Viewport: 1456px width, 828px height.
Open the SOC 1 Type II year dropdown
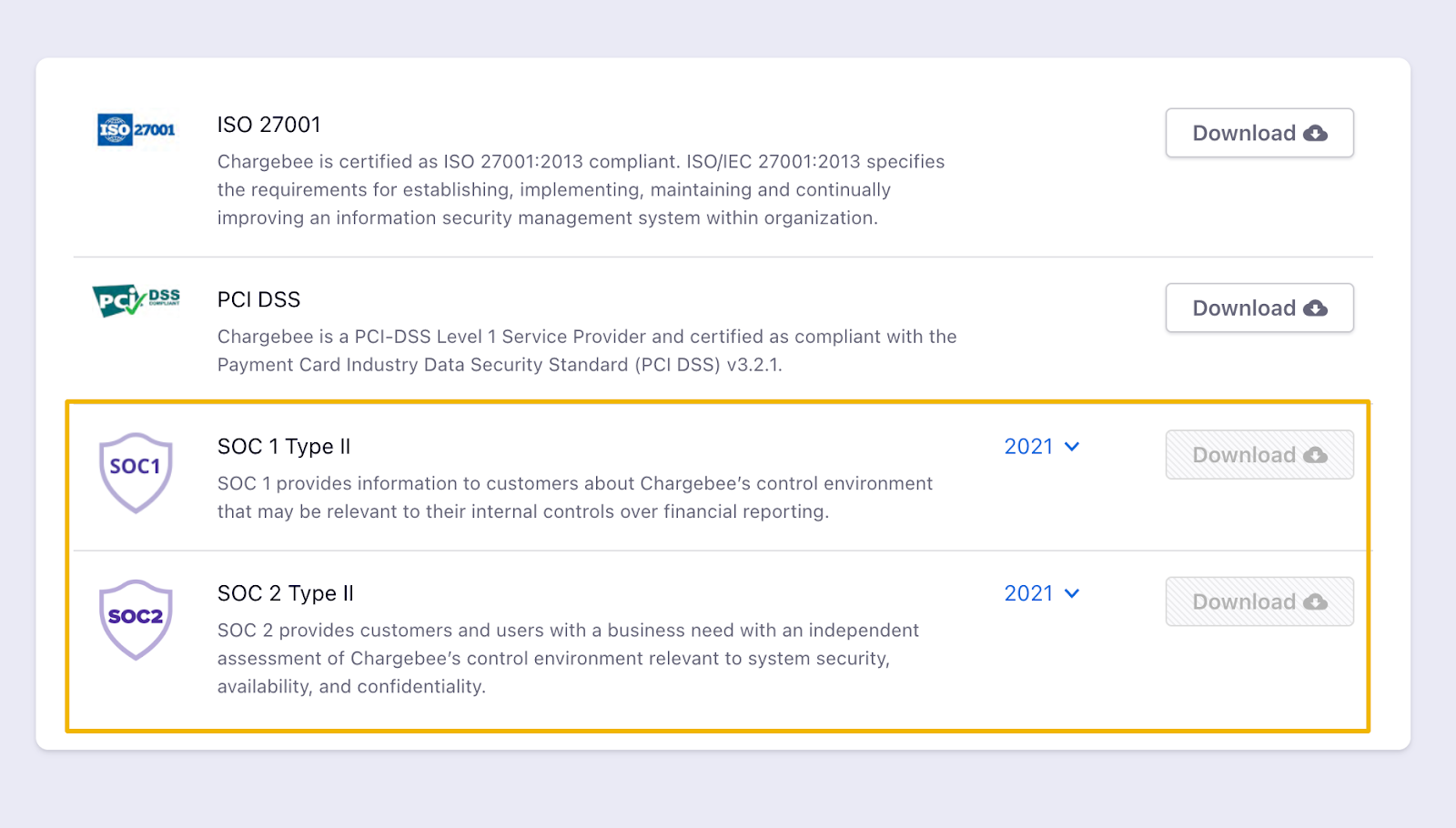click(x=1041, y=447)
